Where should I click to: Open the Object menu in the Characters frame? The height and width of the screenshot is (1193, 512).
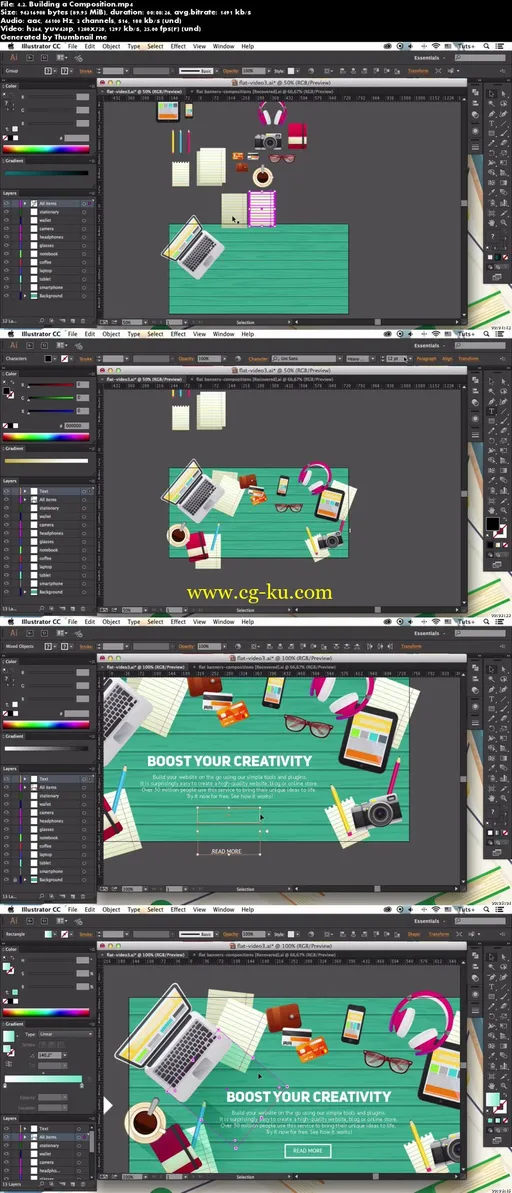[111, 333]
